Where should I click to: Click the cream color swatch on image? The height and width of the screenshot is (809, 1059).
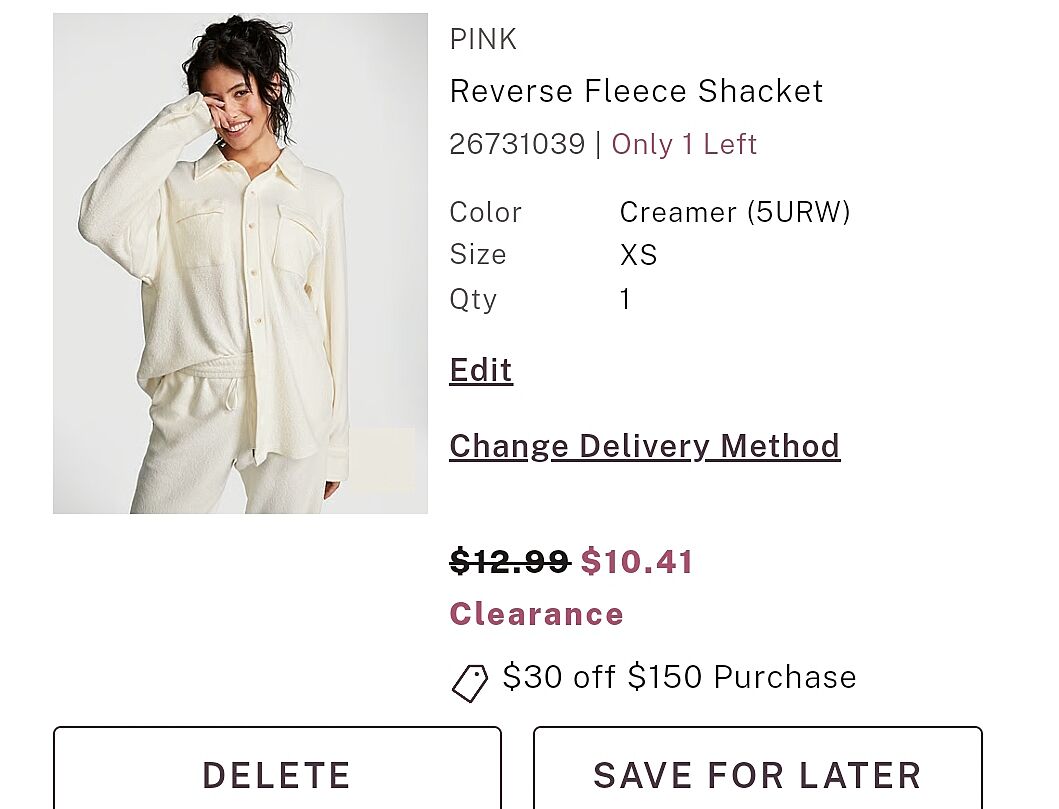[x=381, y=460]
